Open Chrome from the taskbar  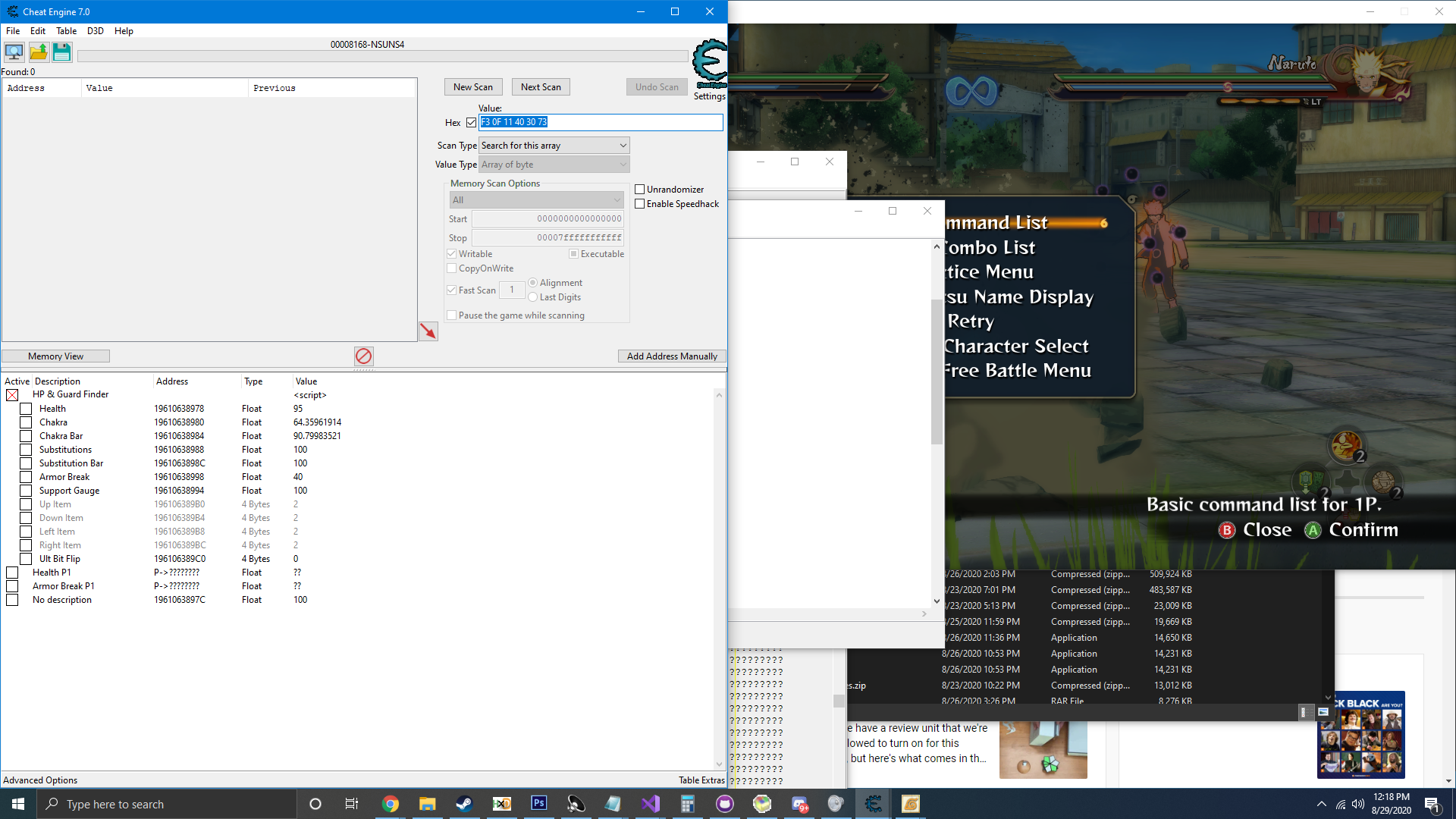point(390,804)
